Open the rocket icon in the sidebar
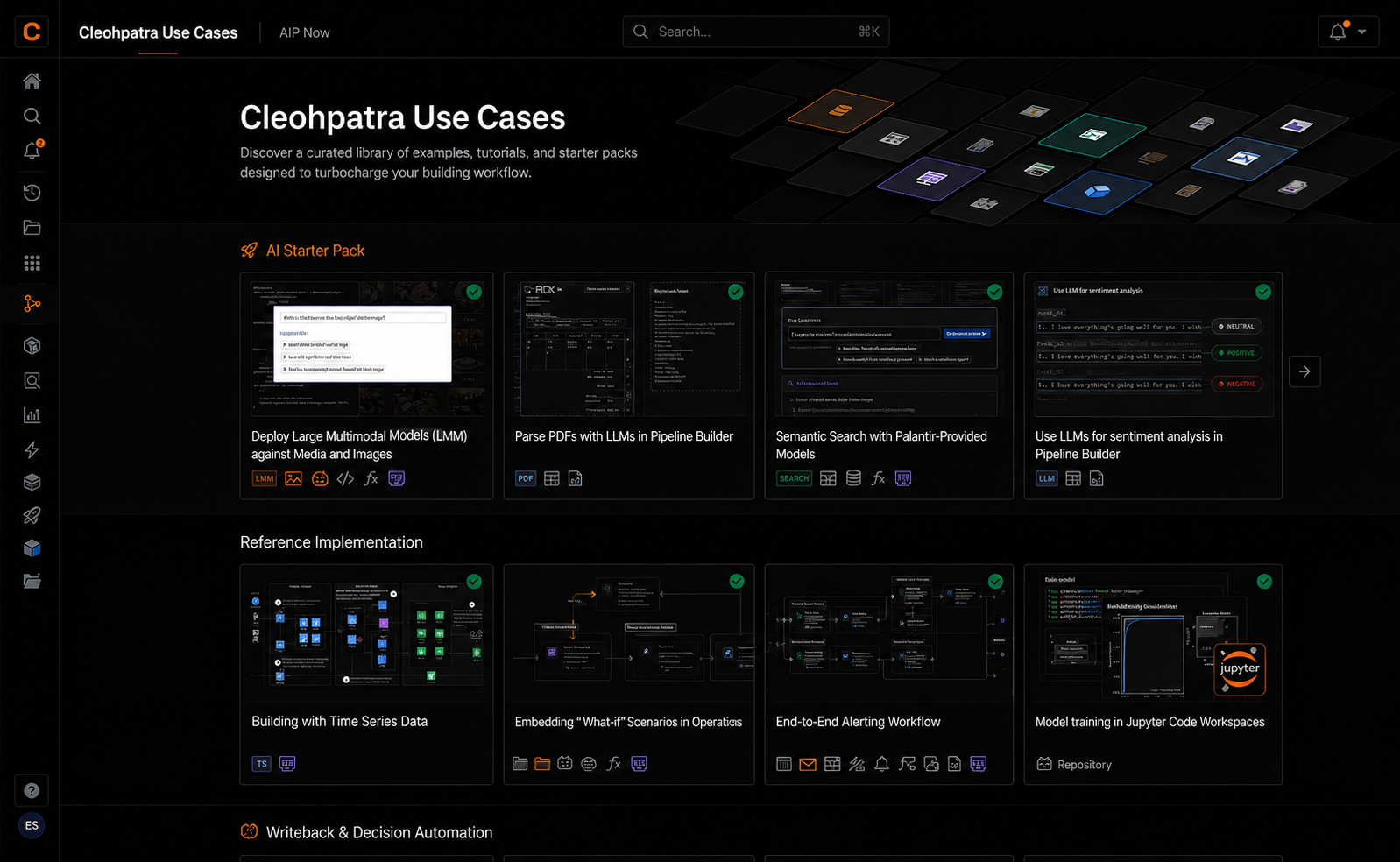The width and height of the screenshot is (1400, 862). (32, 515)
